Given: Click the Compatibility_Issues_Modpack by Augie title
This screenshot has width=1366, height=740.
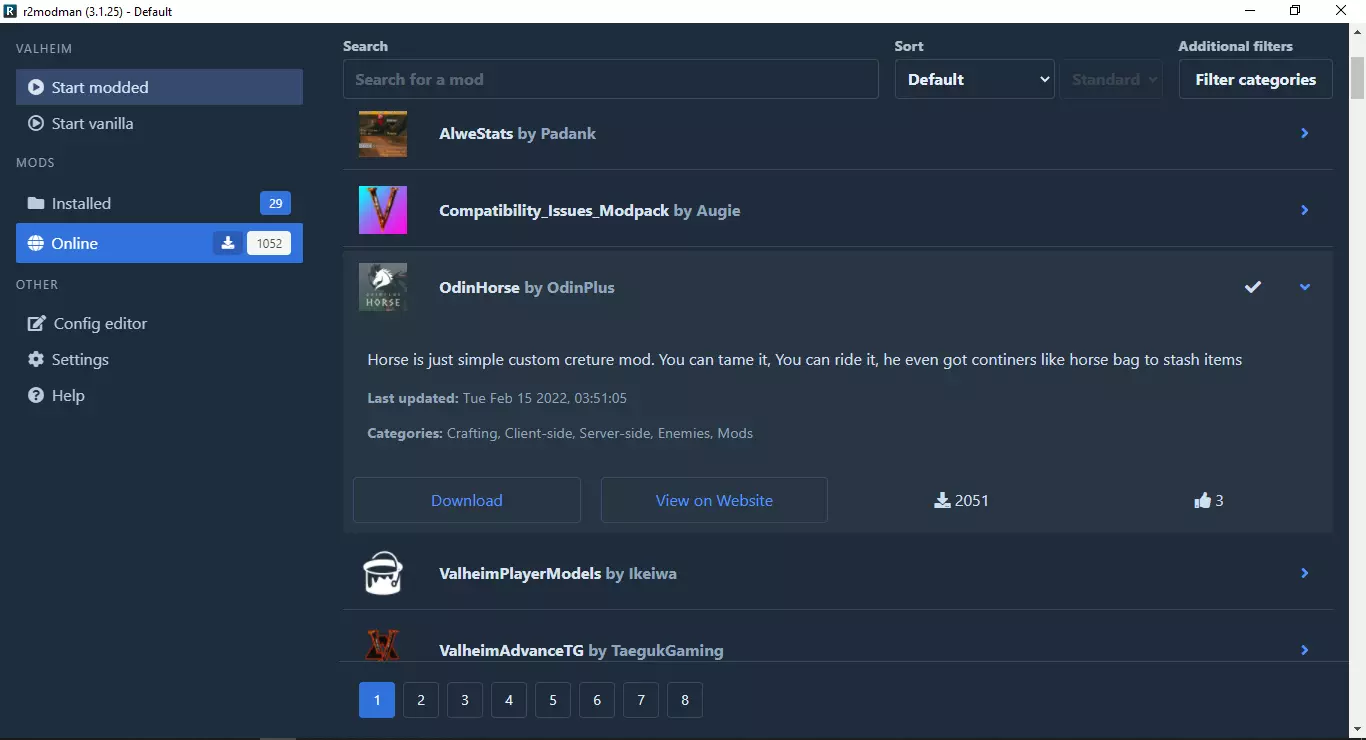Looking at the screenshot, I should point(590,211).
